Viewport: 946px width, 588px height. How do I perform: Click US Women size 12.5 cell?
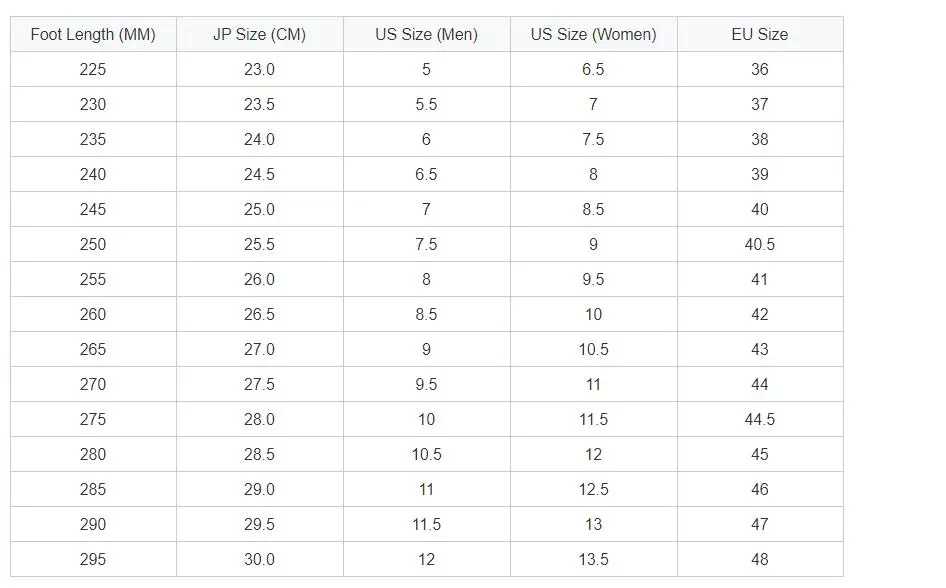[x=594, y=489]
